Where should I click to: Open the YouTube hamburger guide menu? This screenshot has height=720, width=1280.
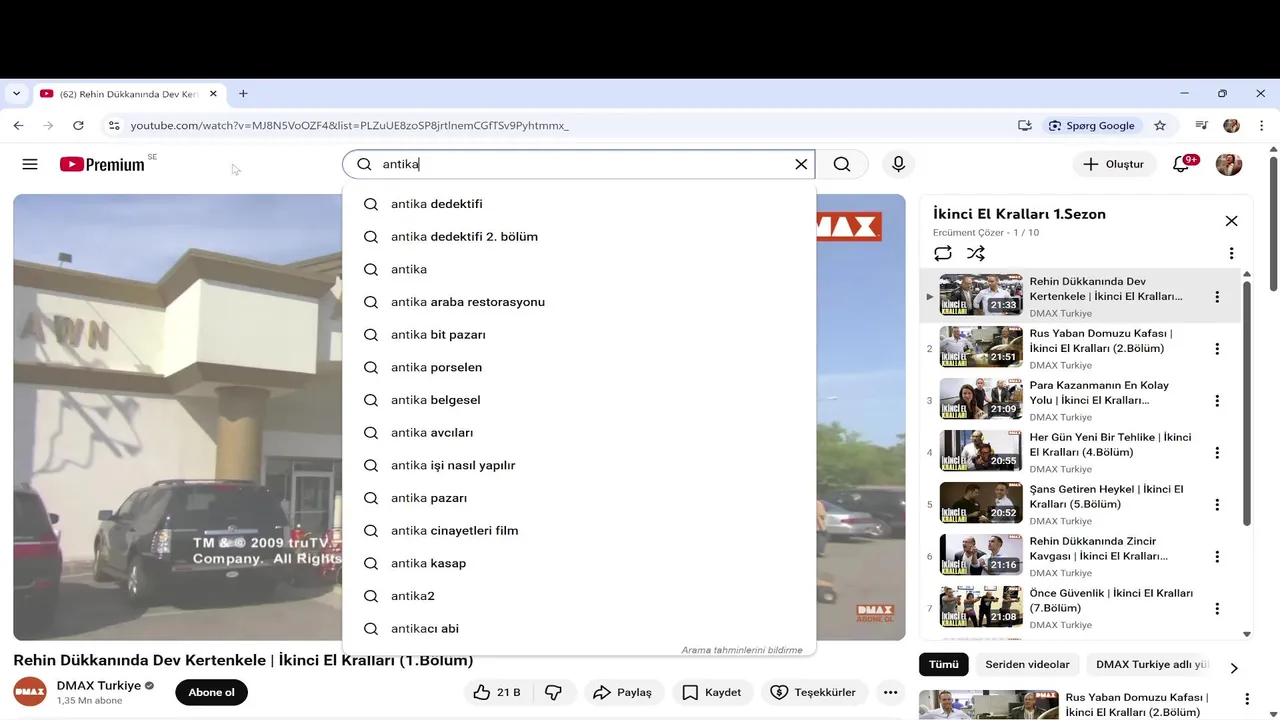coord(30,164)
